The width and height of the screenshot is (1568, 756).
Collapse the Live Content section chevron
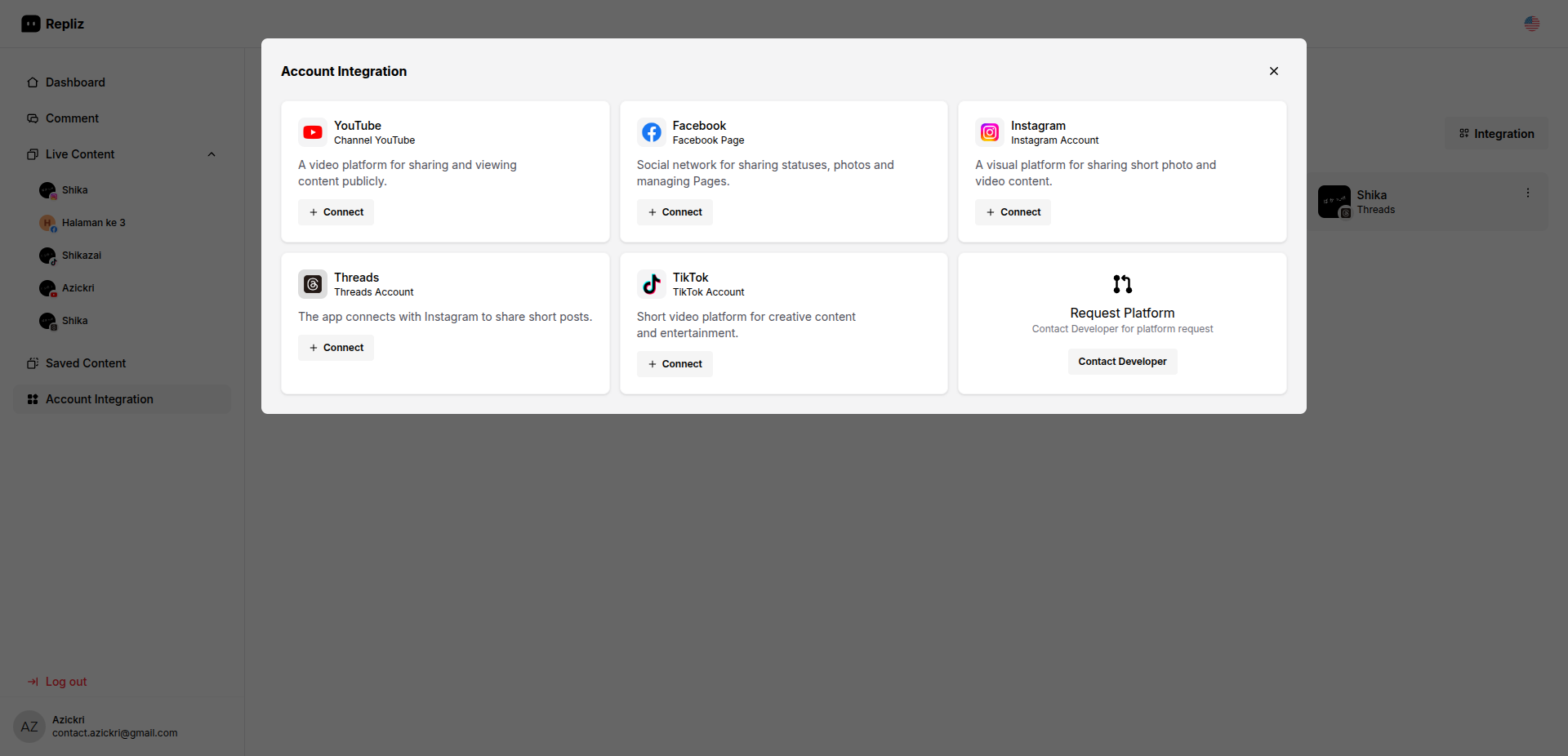click(212, 154)
